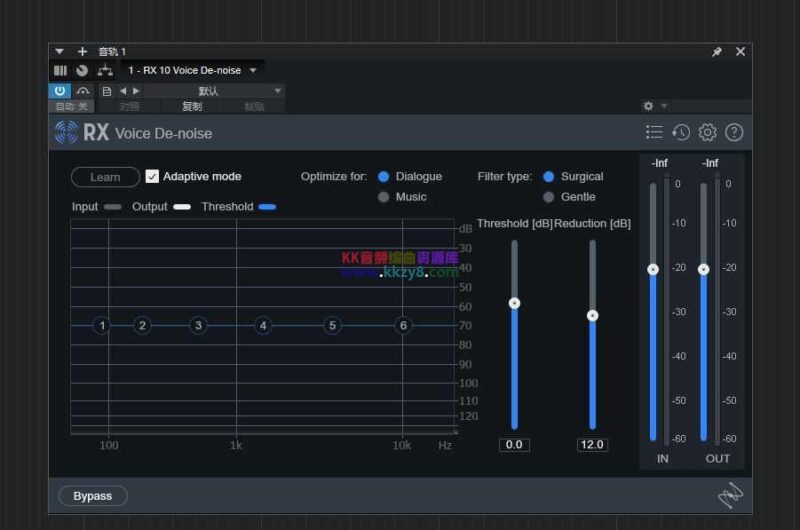Screen dimensions: 800x530
Task: Open the preset file icon
Action: [107, 91]
